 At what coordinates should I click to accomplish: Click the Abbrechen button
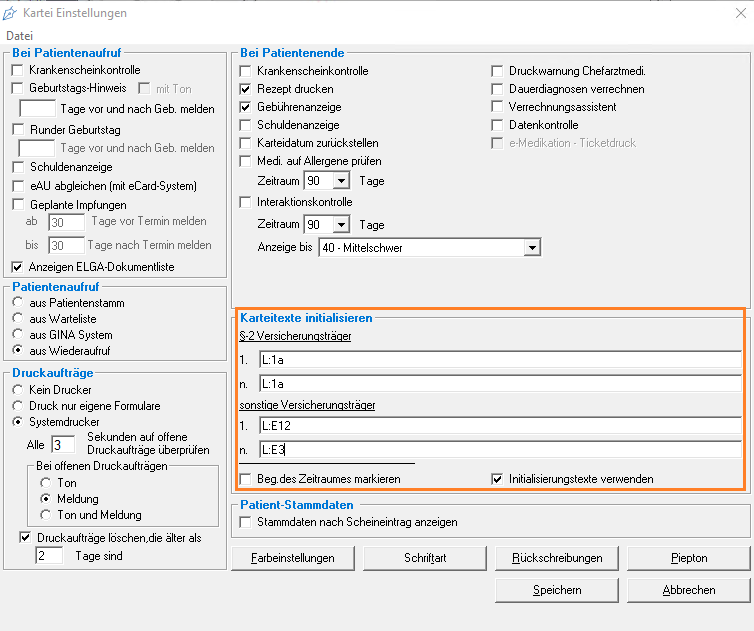click(x=688, y=590)
